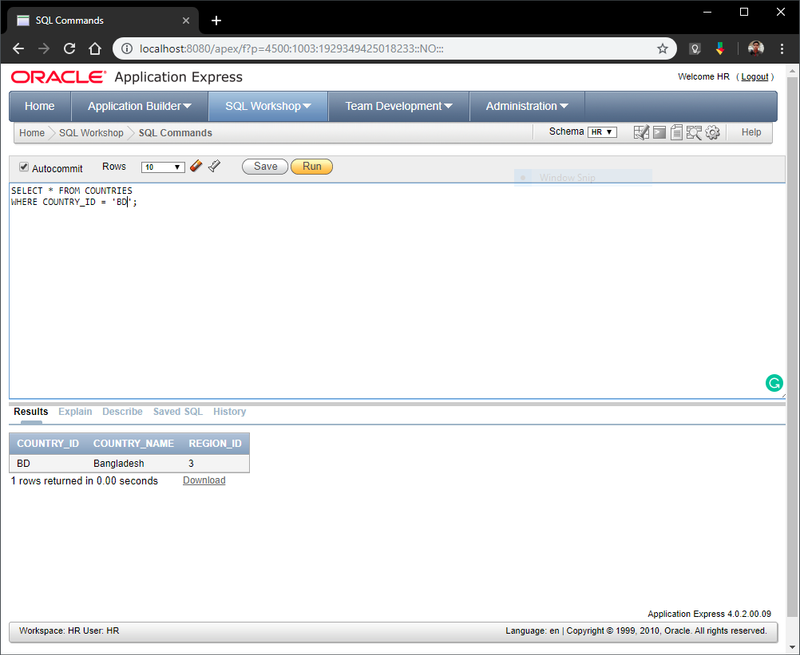Screen dimensions: 800x655
Task: Click the green Grammarly icon in editor
Action: [774, 383]
